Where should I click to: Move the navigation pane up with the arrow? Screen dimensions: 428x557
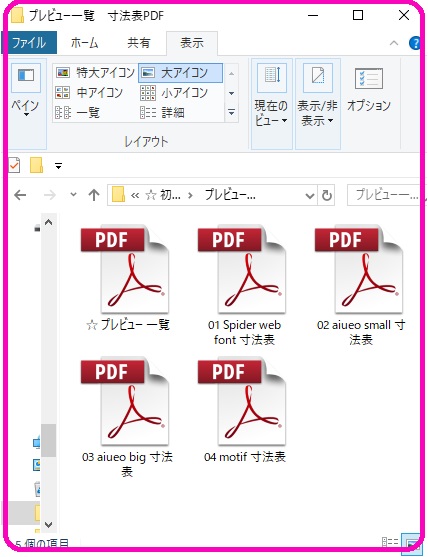pos(49,223)
